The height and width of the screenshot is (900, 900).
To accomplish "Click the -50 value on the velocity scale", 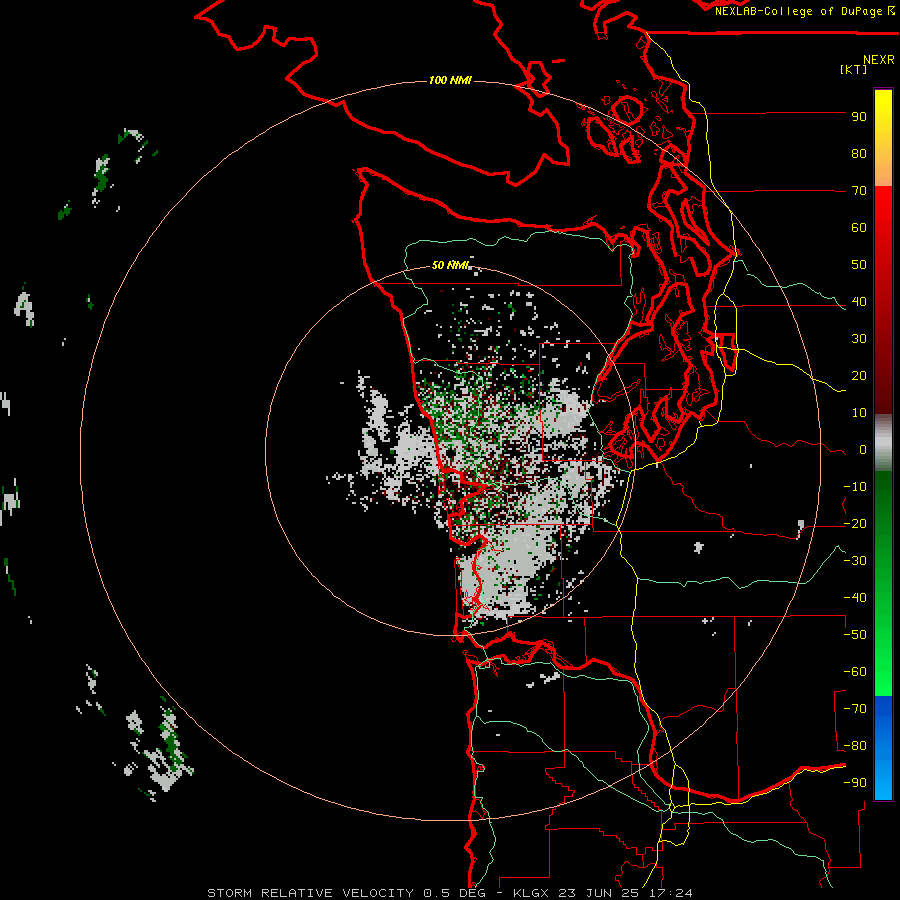I will 855,635.
